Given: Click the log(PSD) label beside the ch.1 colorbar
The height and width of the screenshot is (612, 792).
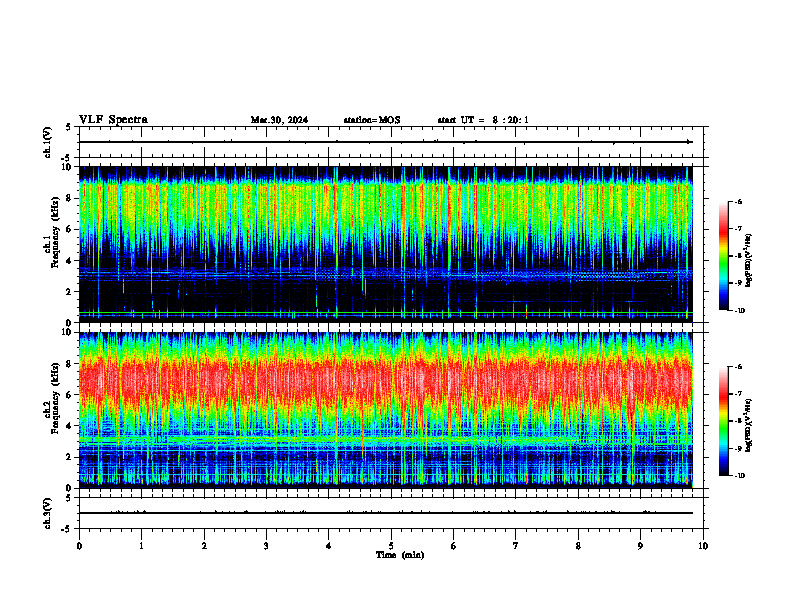Looking at the screenshot, I should [749, 261].
